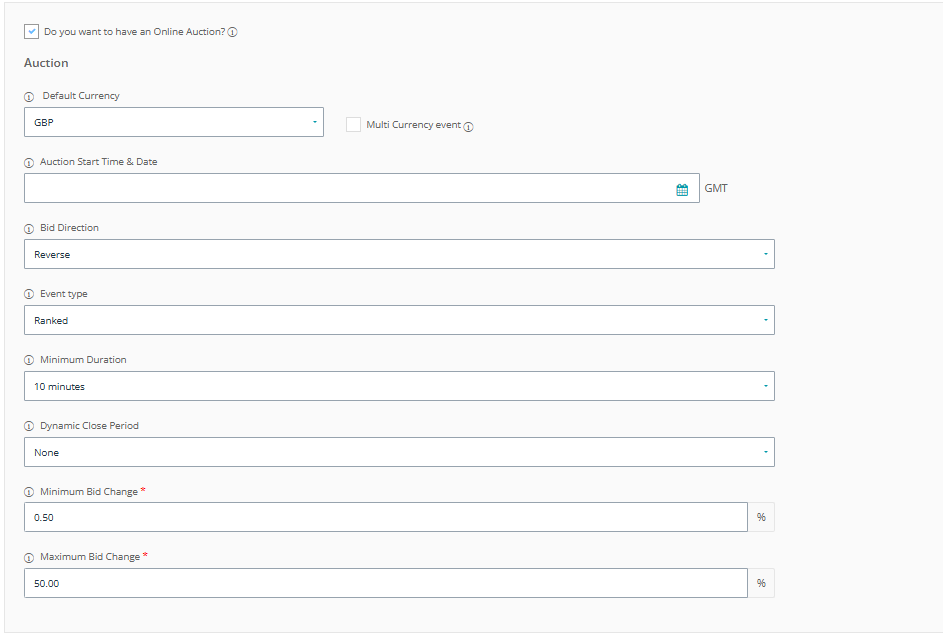The height and width of the screenshot is (639, 943).
Task: Click info icon for Maximum Bid Change
Action: pos(29,557)
